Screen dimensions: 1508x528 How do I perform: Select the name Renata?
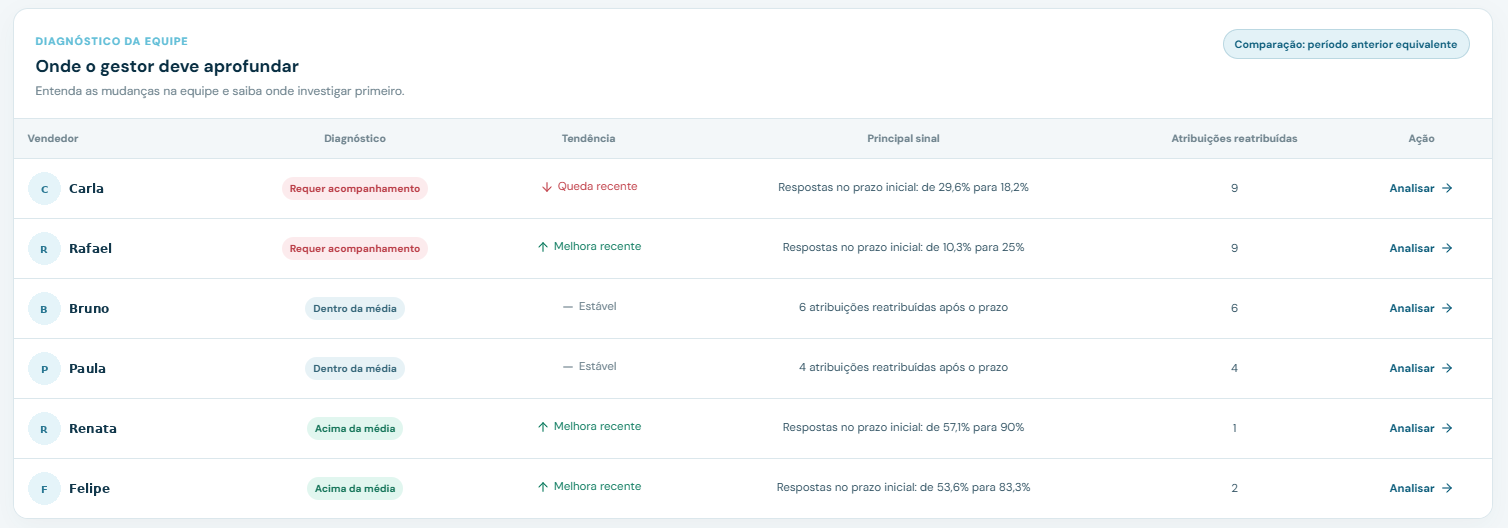93,429
